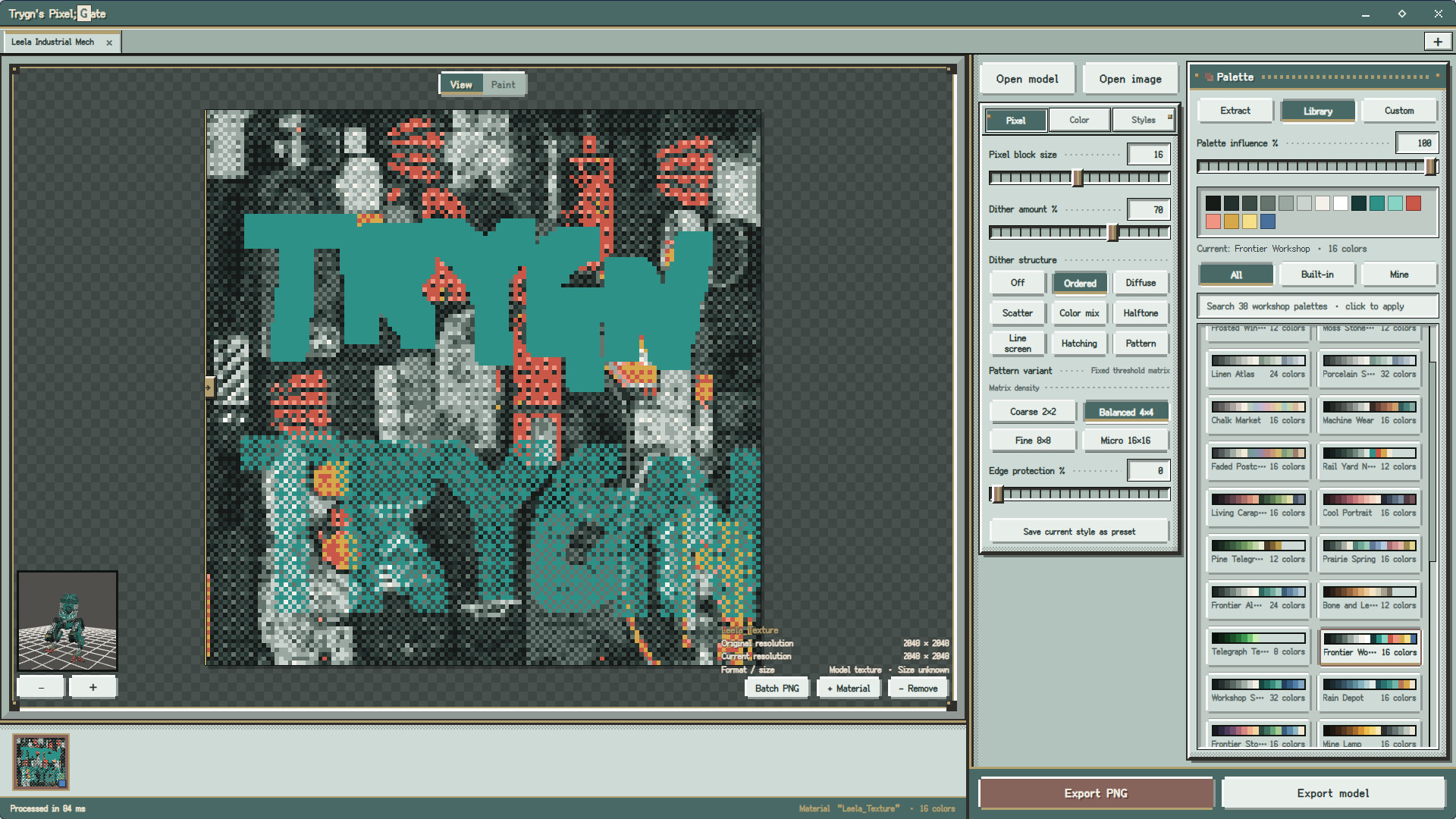
Task: Apply the Cool Portrait palette
Action: (x=1370, y=507)
